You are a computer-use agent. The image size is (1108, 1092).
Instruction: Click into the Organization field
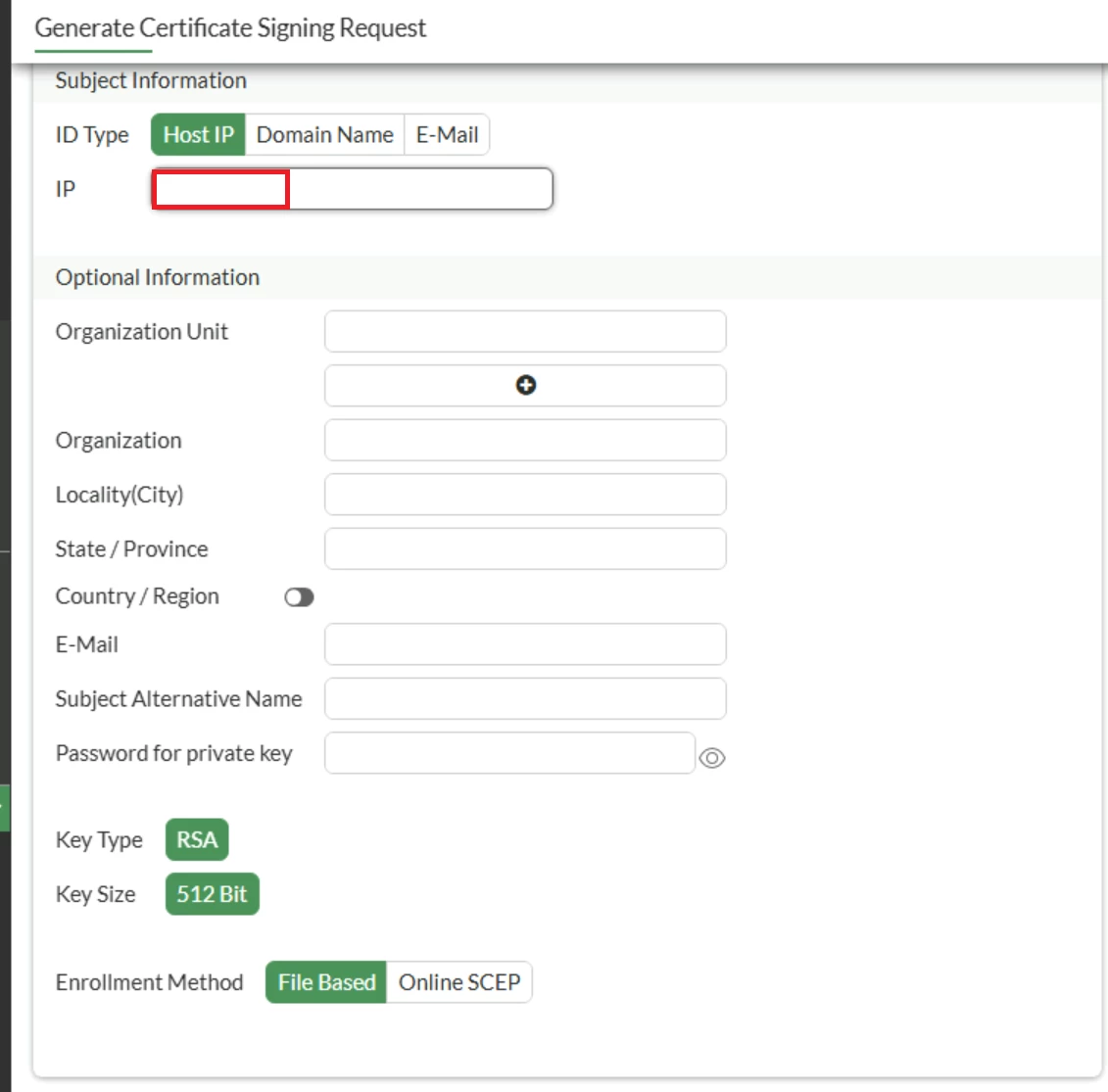point(525,440)
